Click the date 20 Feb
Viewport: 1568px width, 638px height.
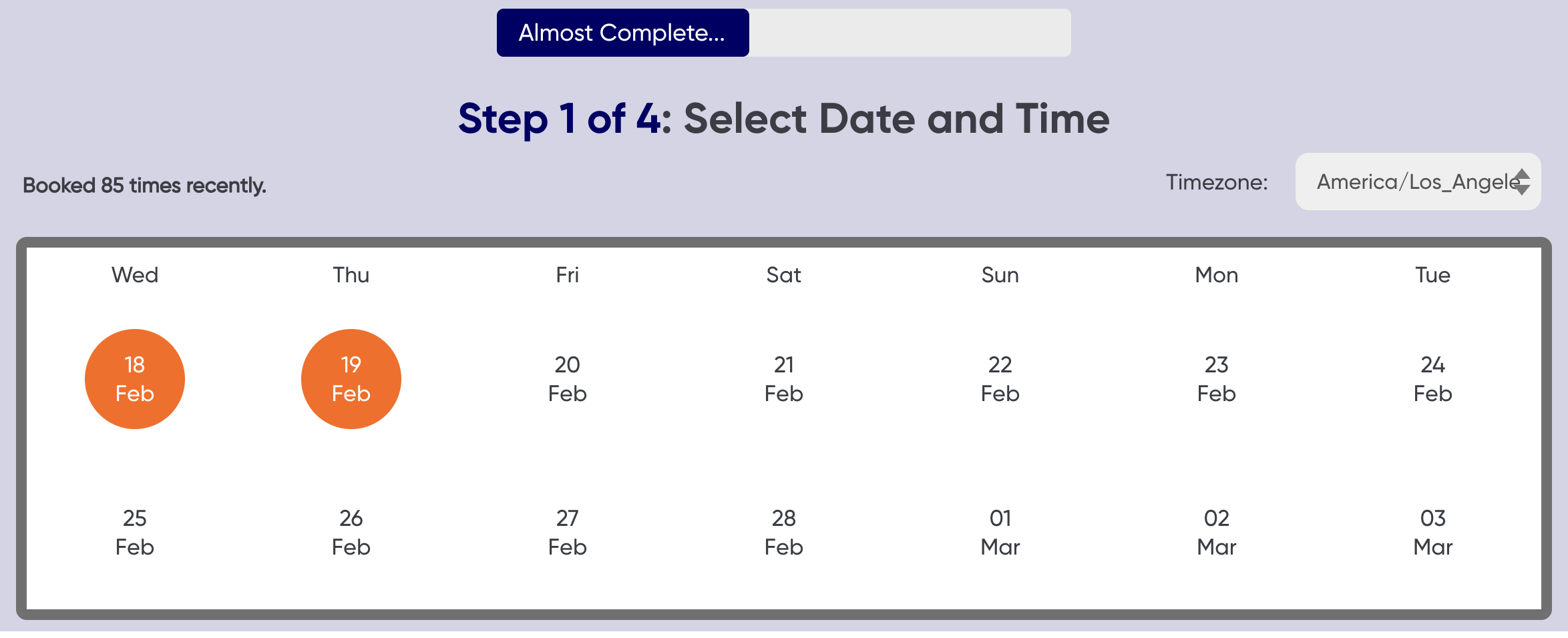pyautogui.click(x=566, y=378)
